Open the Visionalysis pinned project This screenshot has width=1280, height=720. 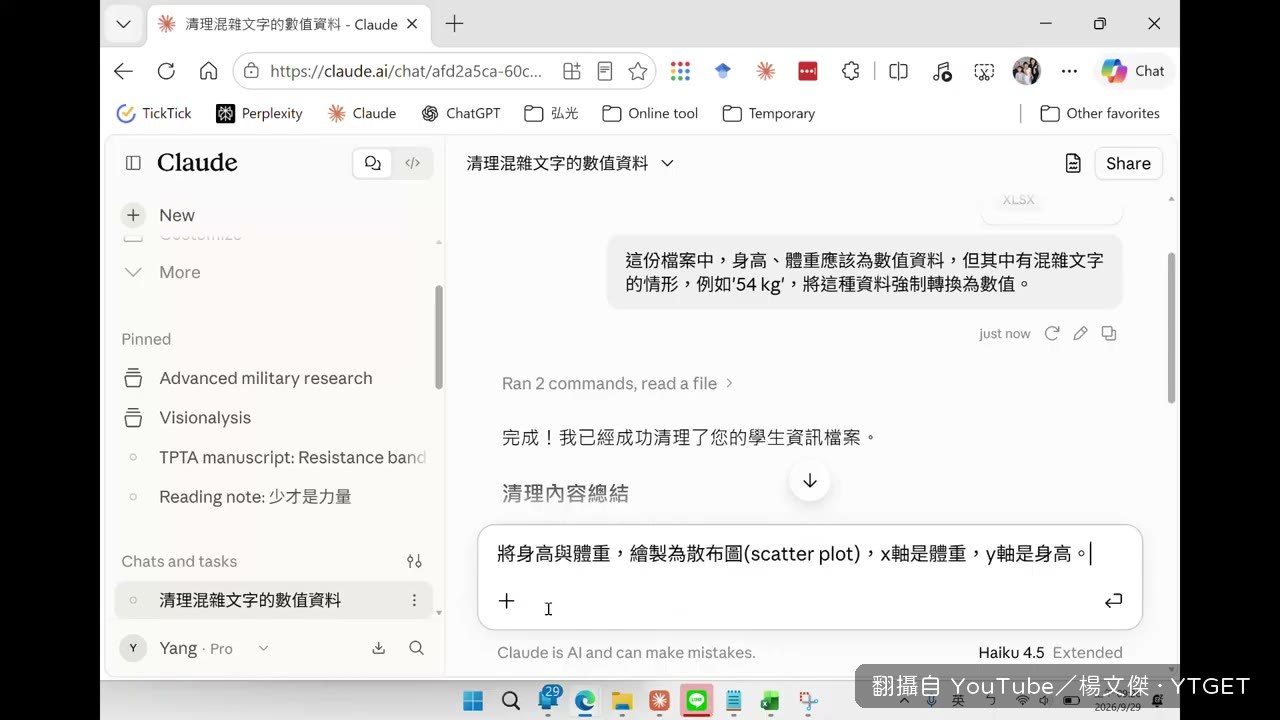[x=205, y=417]
